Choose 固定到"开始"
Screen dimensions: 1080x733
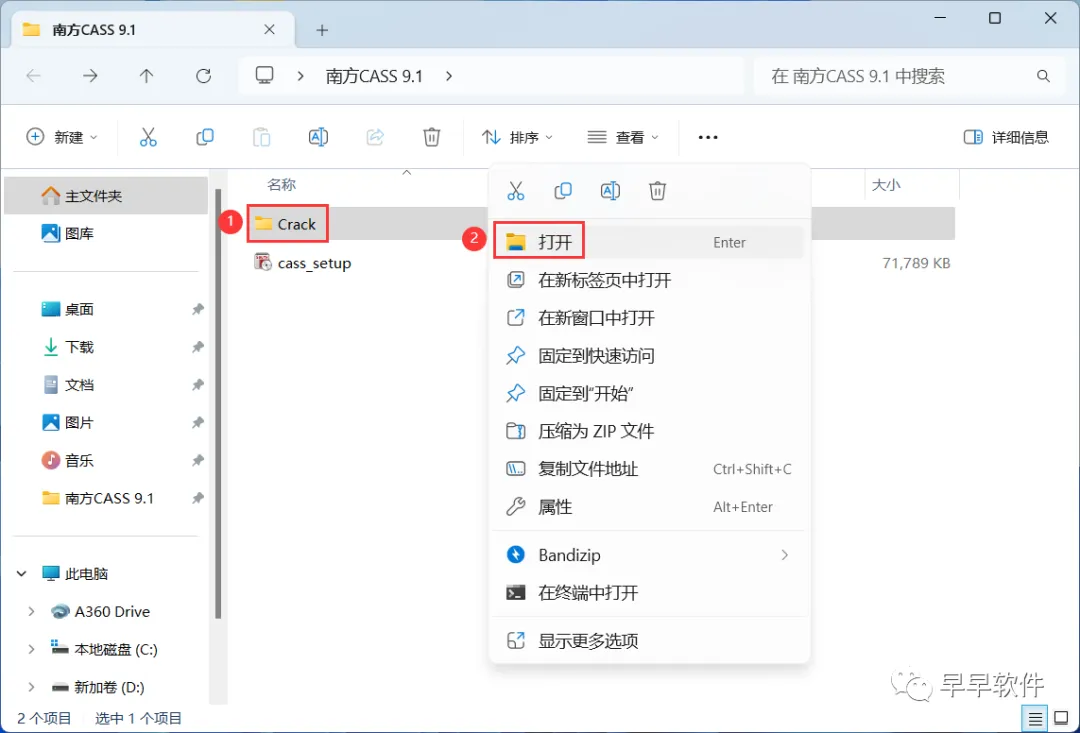(649, 393)
